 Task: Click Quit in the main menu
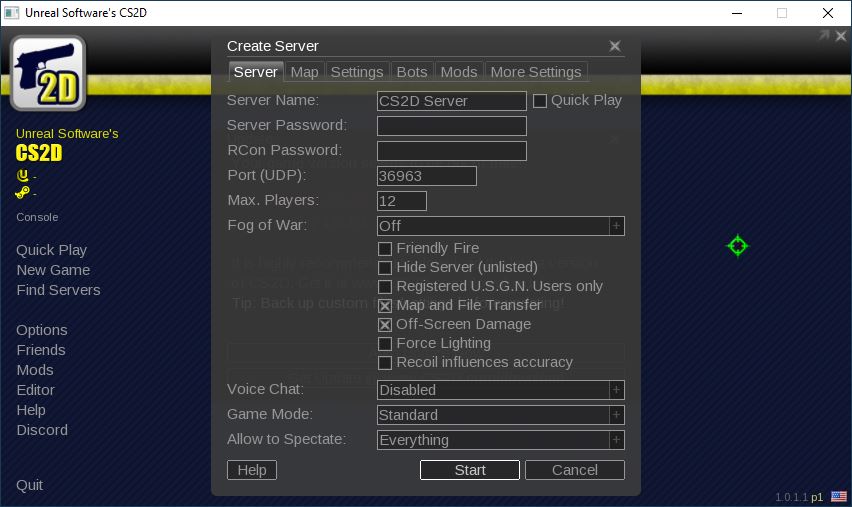tap(29, 485)
